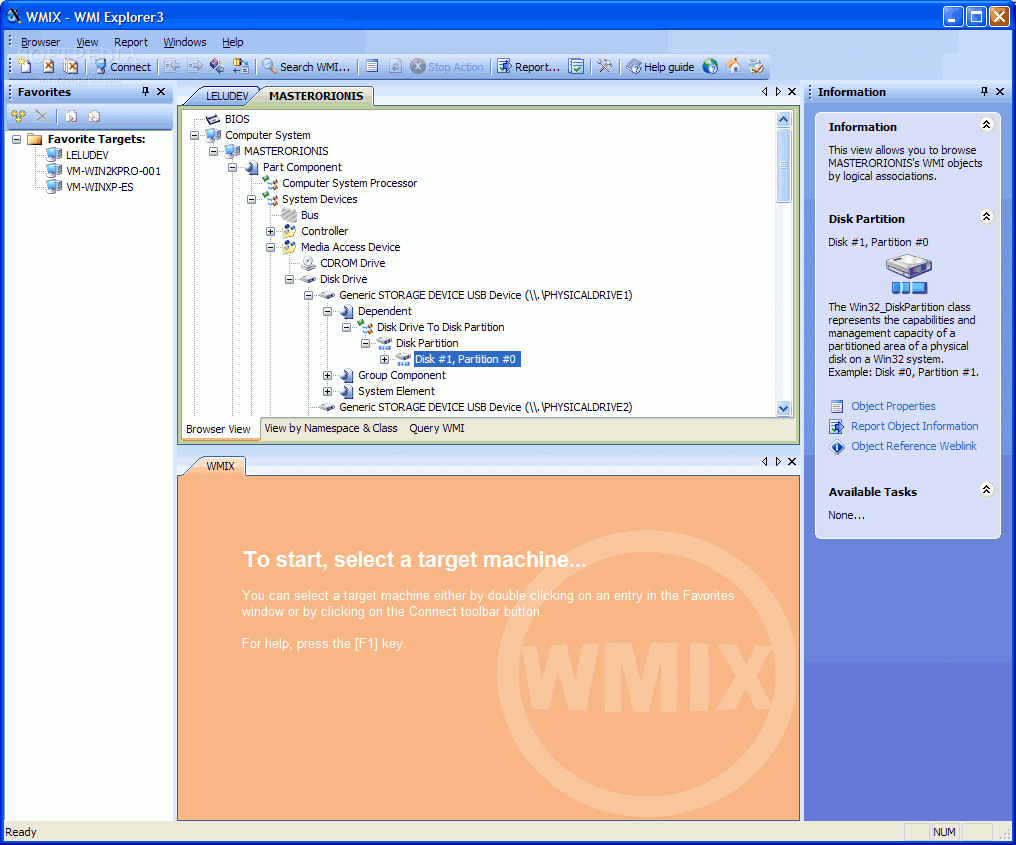The width and height of the screenshot is (1016, 845).
Task: Click the properties sheet icon after Search WMI
Action: (372, 66)
